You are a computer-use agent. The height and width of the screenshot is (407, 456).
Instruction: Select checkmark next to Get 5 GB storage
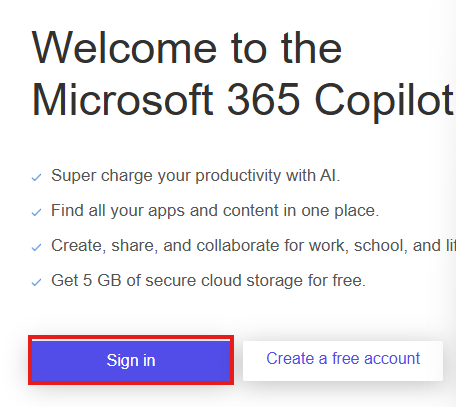pos(36,282)
